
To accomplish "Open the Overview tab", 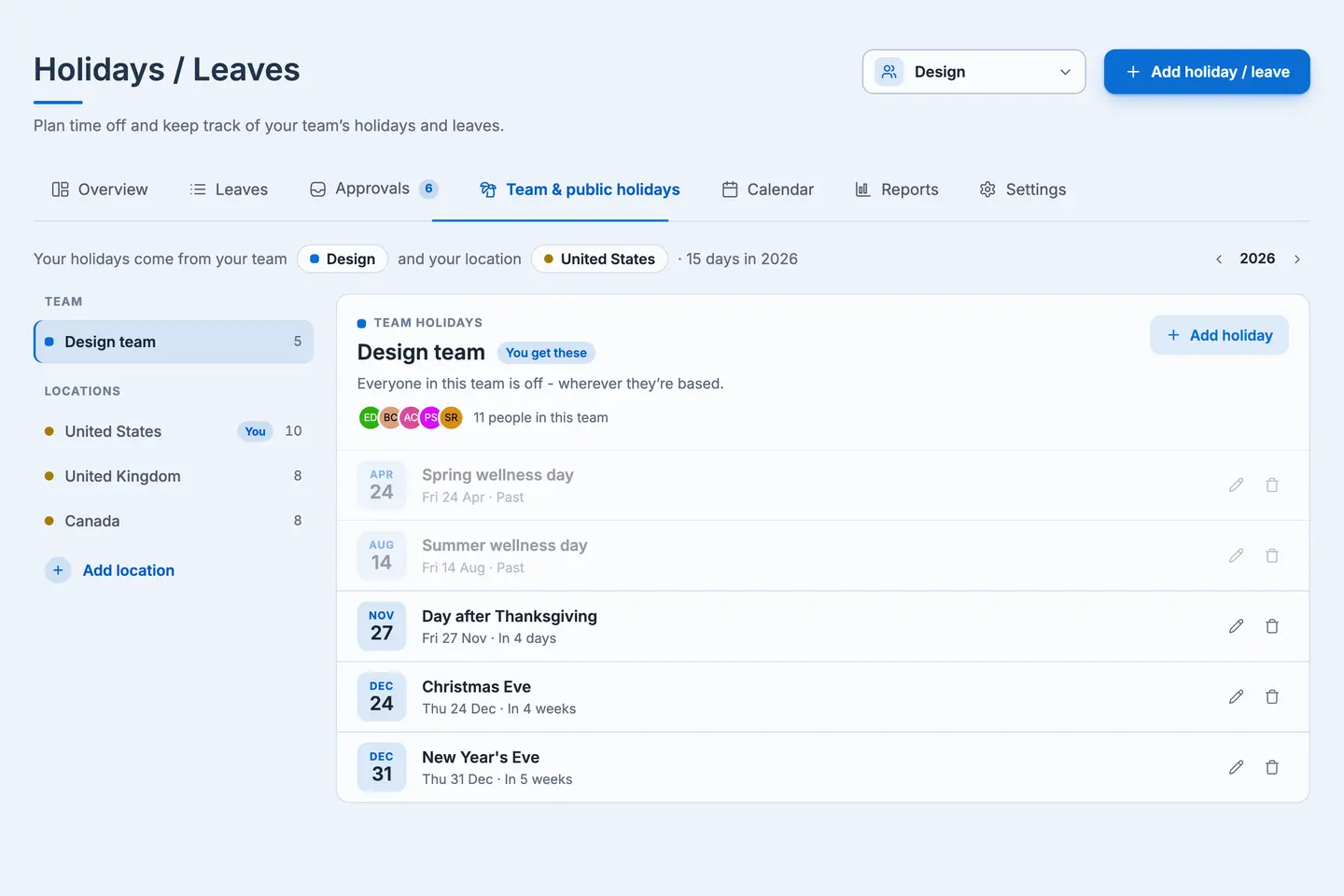I will tap(99, 189).
